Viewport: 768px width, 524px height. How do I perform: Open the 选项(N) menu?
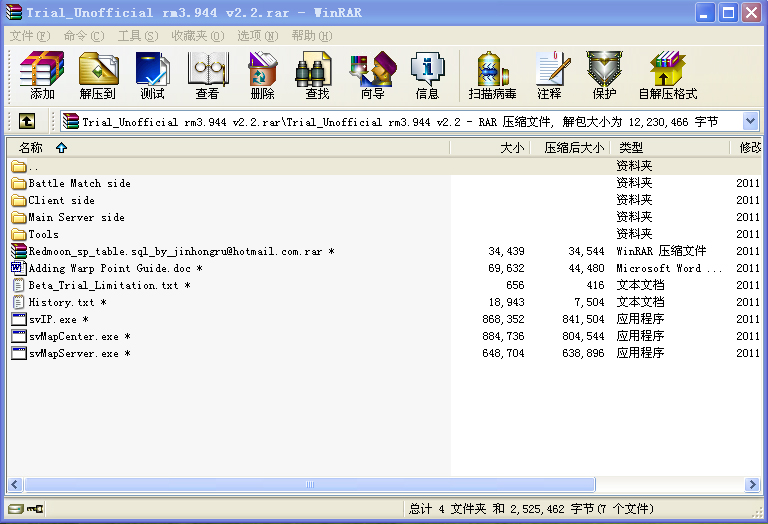[258, 36]
